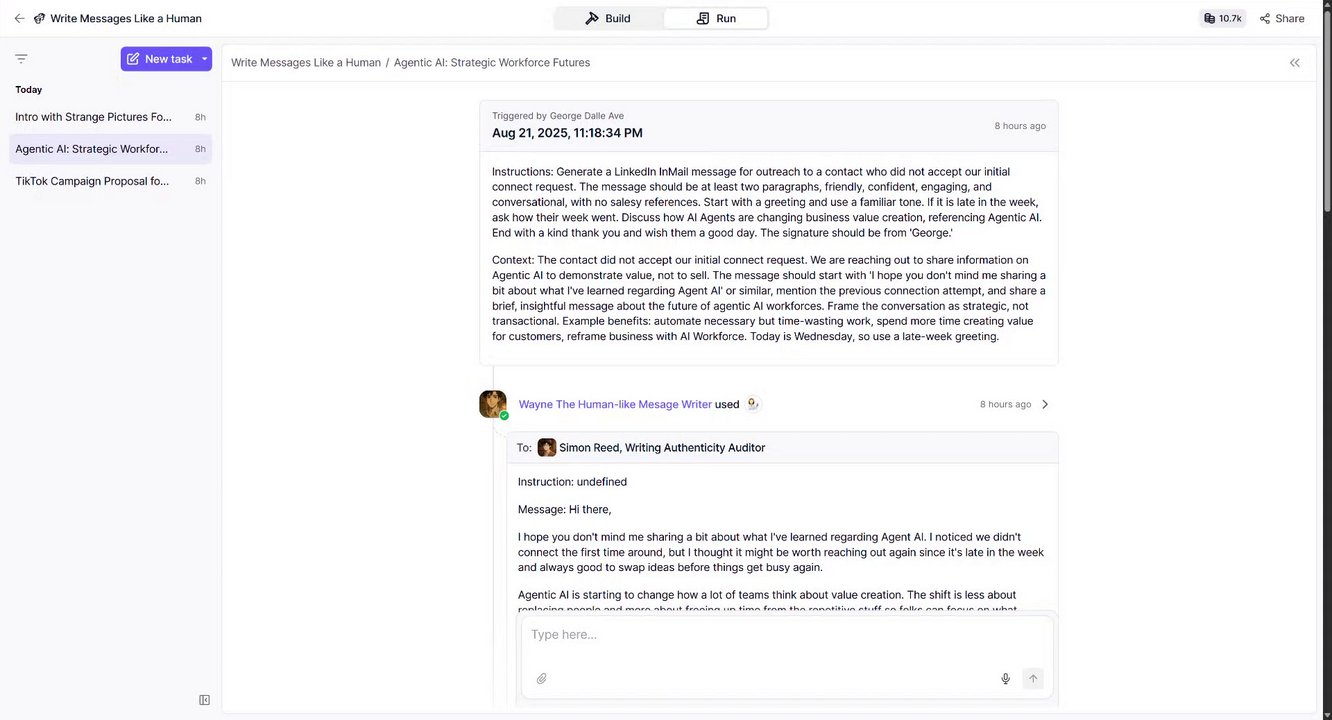
Task: Select the TikTok Campaign Proposal task
Action: (92, 181)
